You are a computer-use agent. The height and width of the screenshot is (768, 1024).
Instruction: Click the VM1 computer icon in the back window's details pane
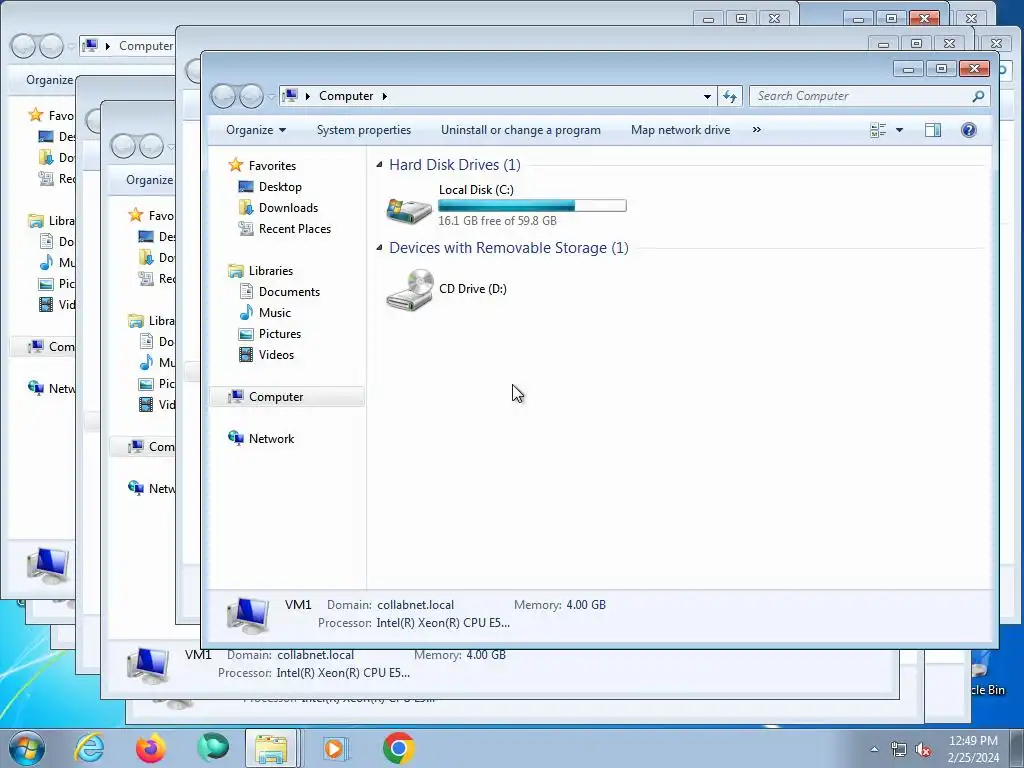coord(148,664)
